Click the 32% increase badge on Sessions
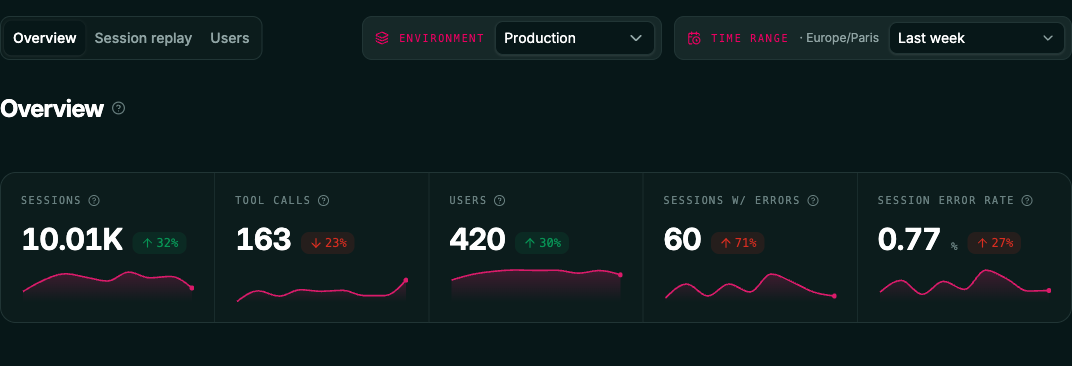Screen dimensions: 1072x366 coord(159,243)
